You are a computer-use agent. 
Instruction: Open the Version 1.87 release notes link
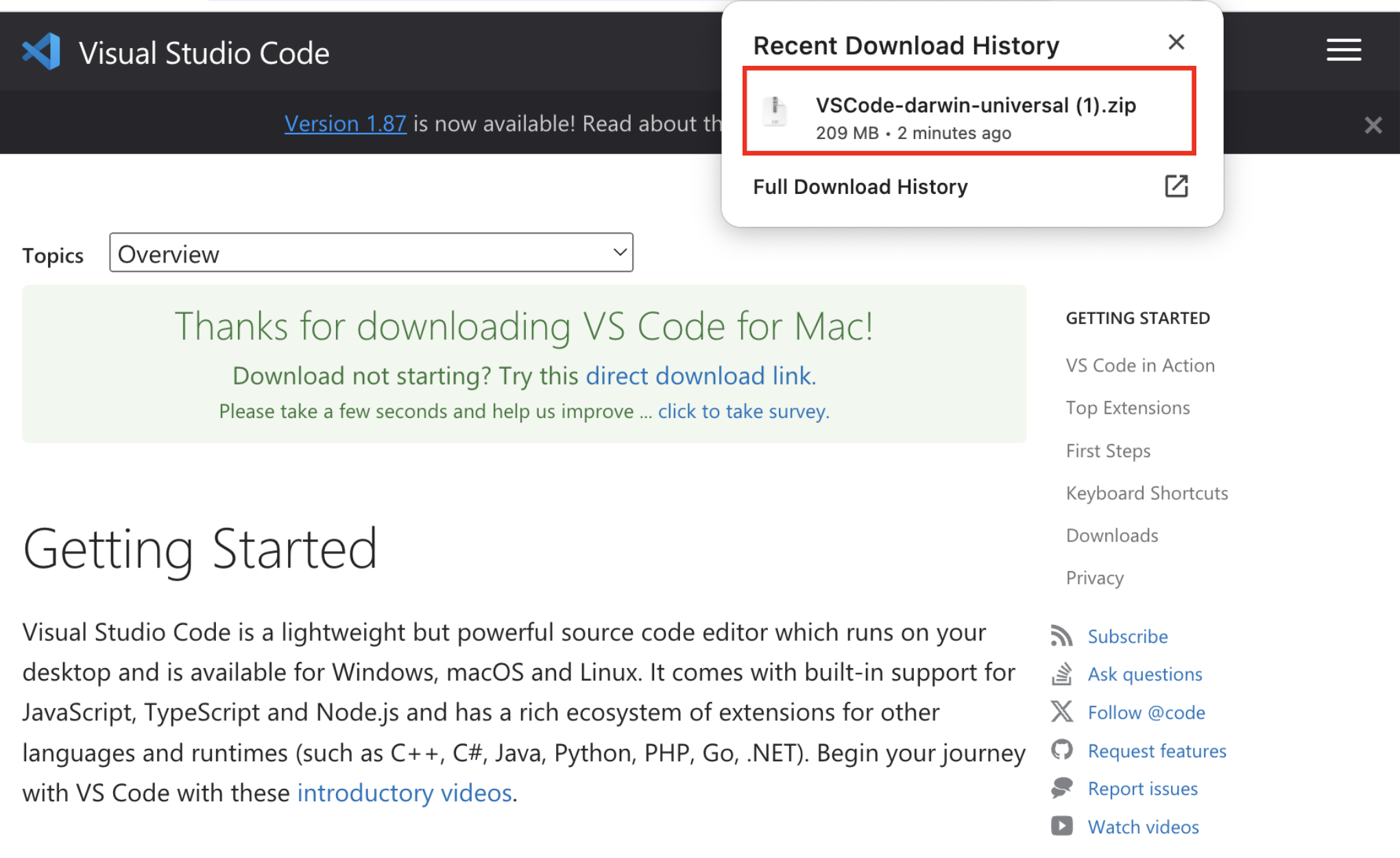coord(346,123)
